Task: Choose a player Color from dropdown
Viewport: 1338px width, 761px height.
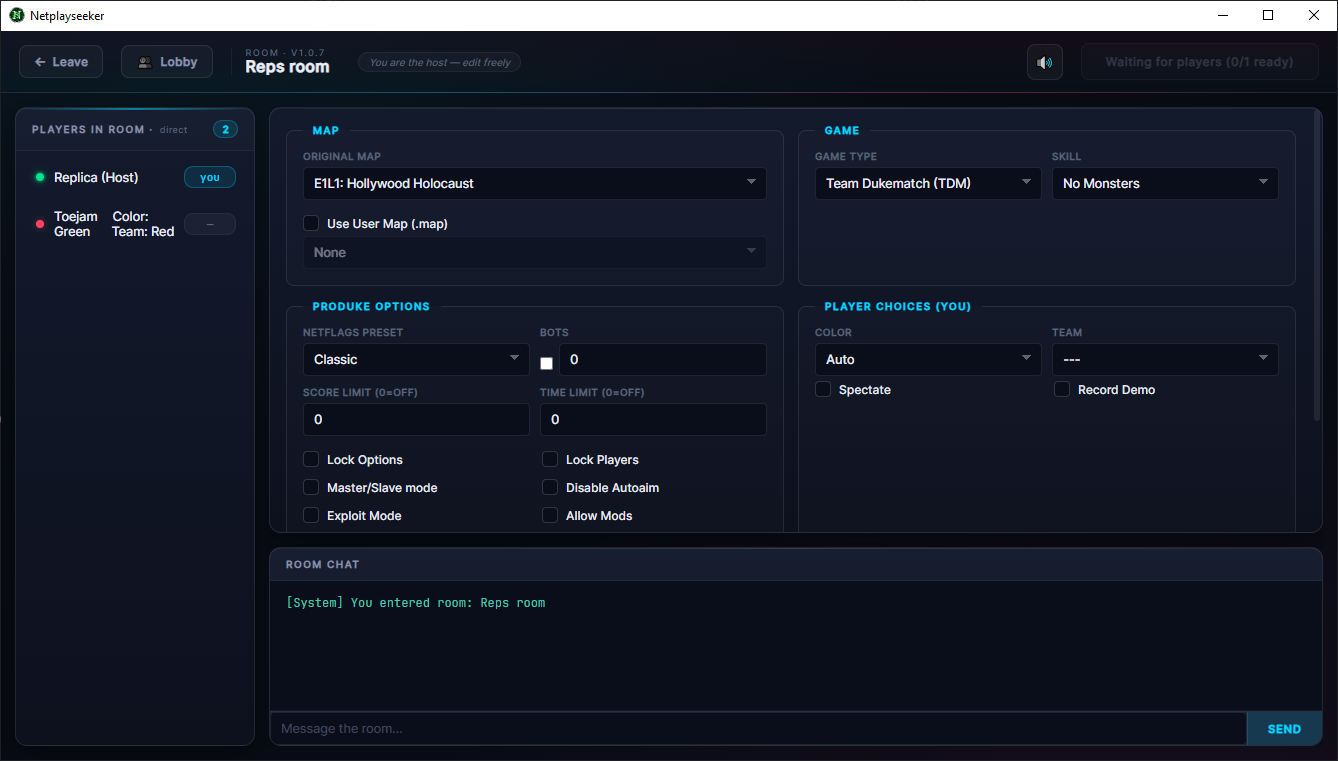Action: 928,360
